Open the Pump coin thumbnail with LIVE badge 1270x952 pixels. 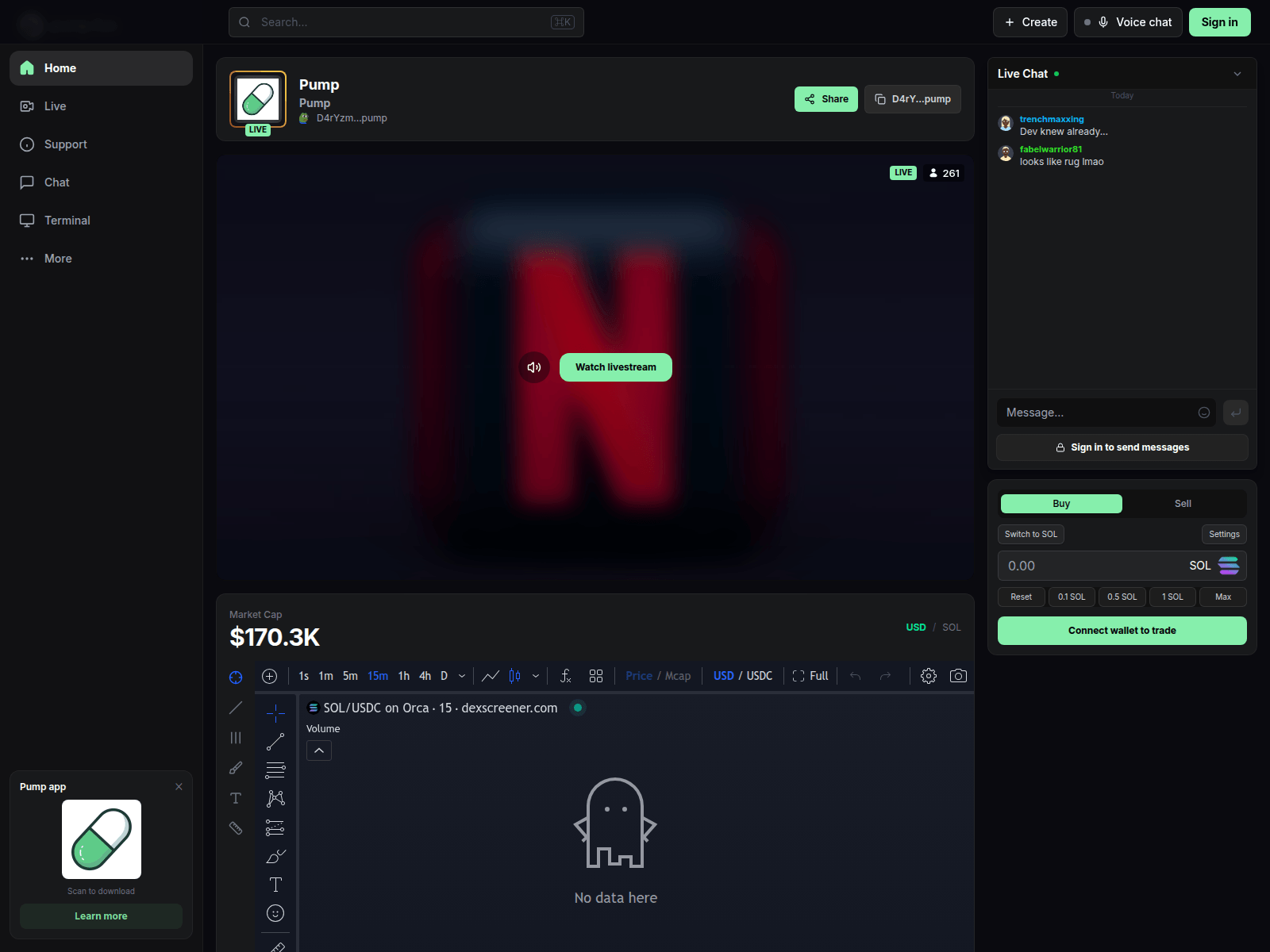[258, 100]
